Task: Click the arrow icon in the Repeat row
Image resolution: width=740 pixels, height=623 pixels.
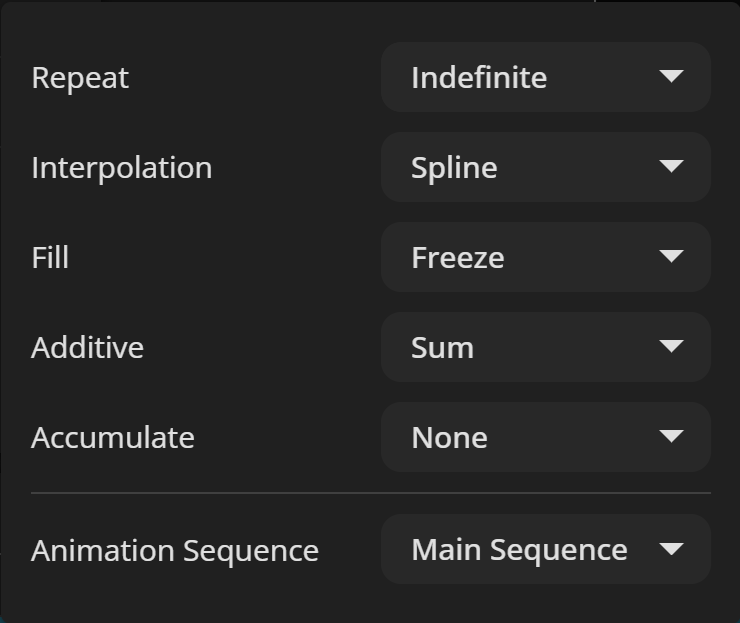Action: point(672,77)
